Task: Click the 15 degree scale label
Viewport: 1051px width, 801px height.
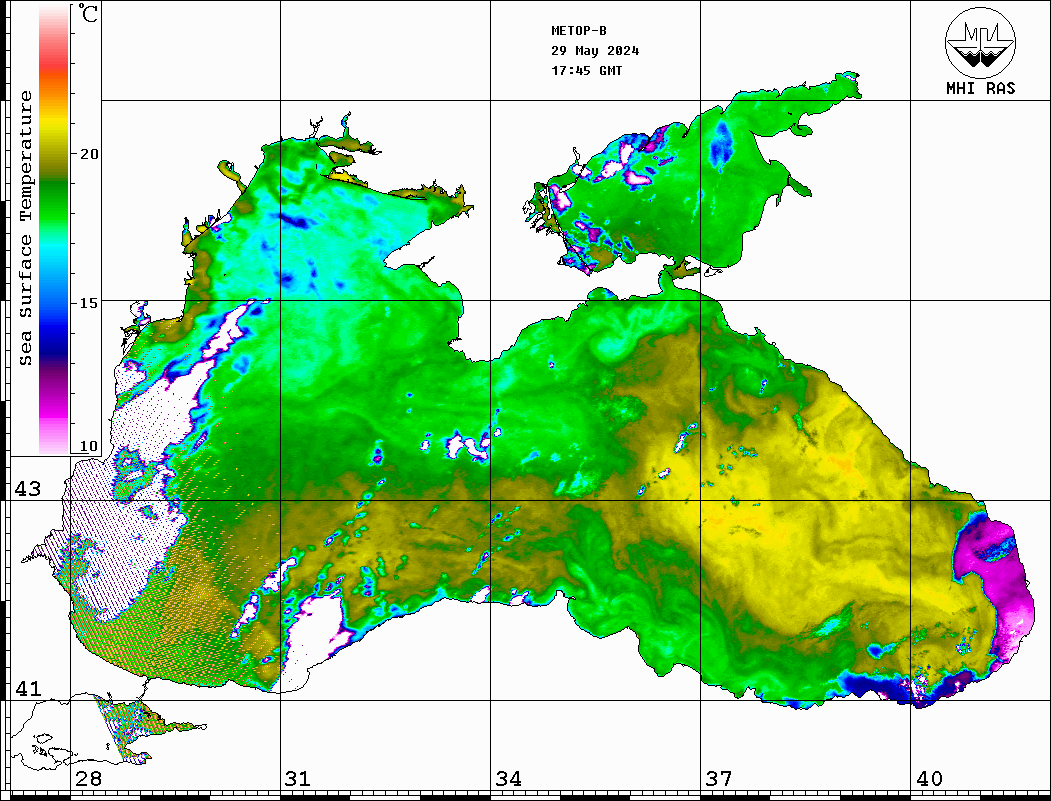Action: click(88, 303)
